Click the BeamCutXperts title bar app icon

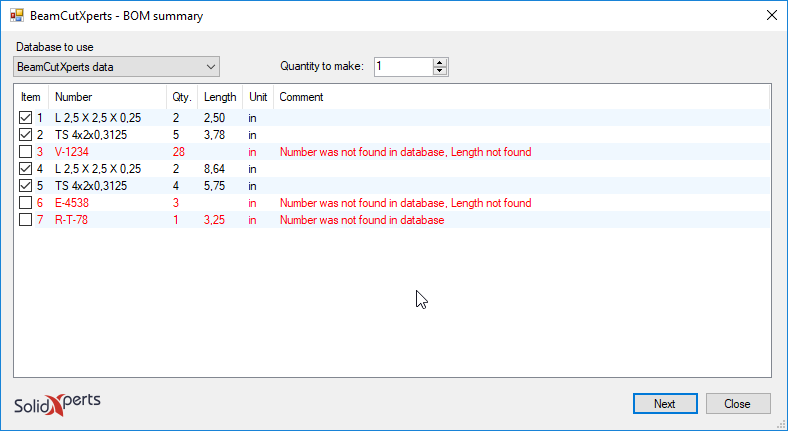[x=17, y=16]
